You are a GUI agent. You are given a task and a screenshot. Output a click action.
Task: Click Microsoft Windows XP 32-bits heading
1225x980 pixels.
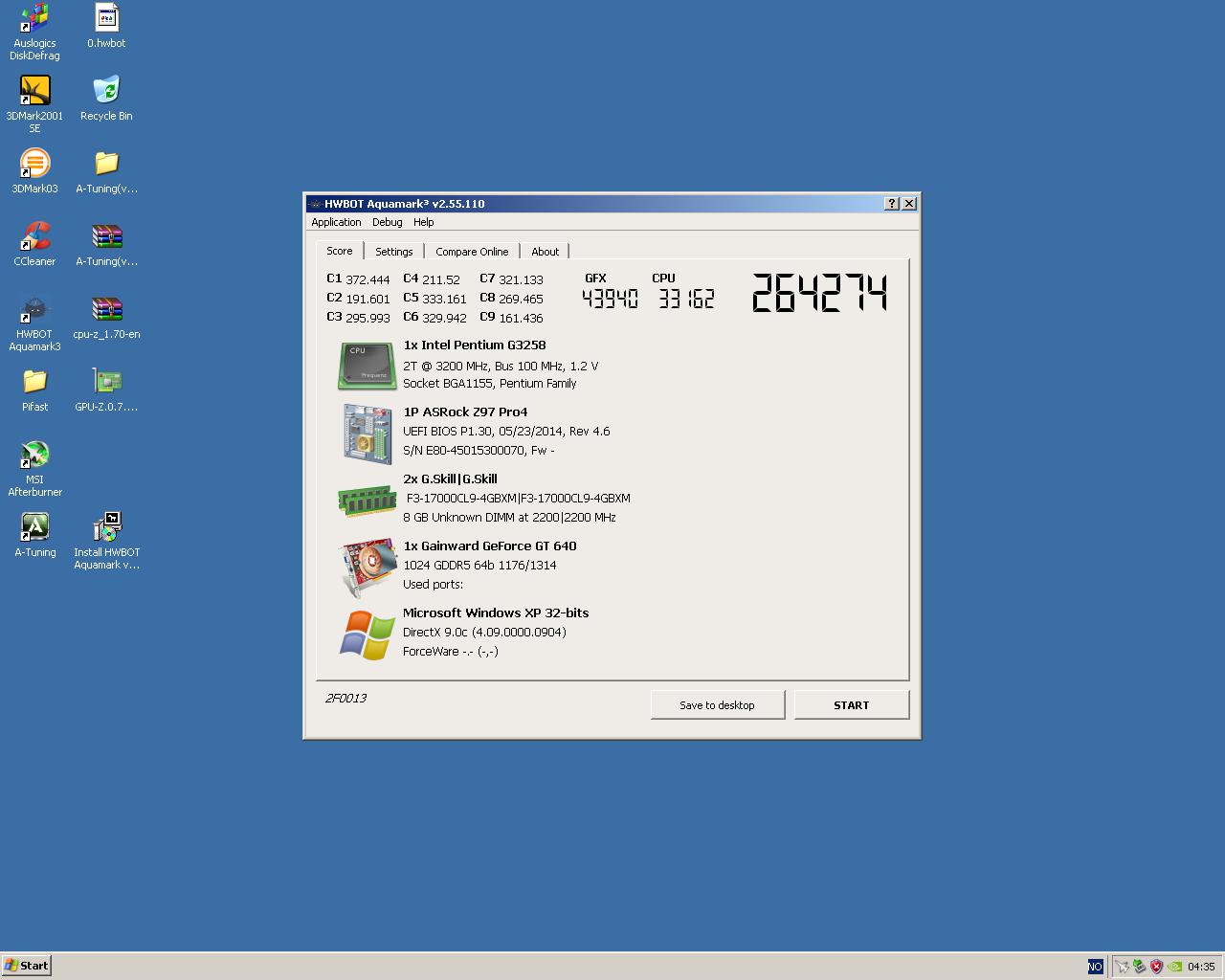pos(496,613)
